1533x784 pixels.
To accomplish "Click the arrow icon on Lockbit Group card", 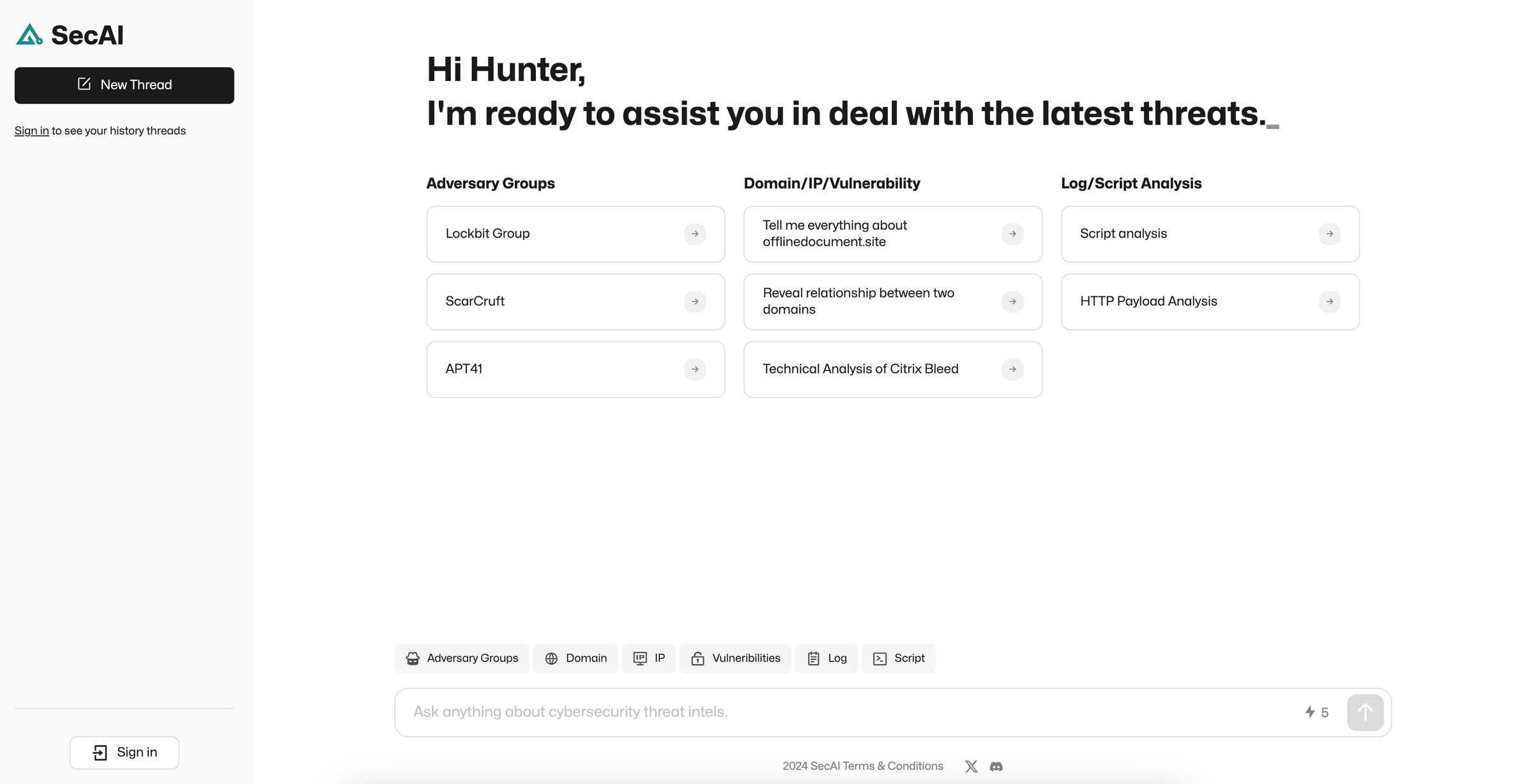I will coord(695,234).
